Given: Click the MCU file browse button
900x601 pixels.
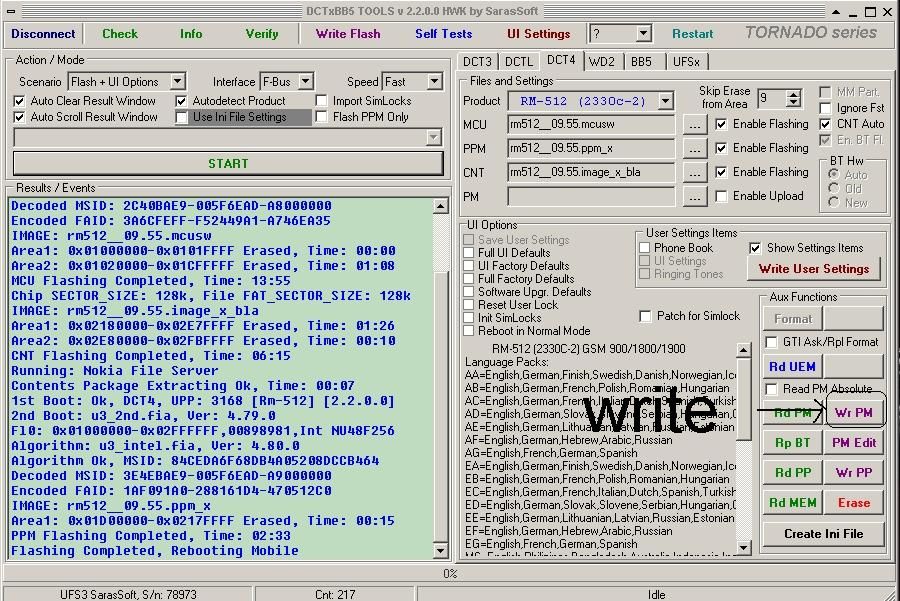Looking at the screenshot, I should click(x=695, y=125).
